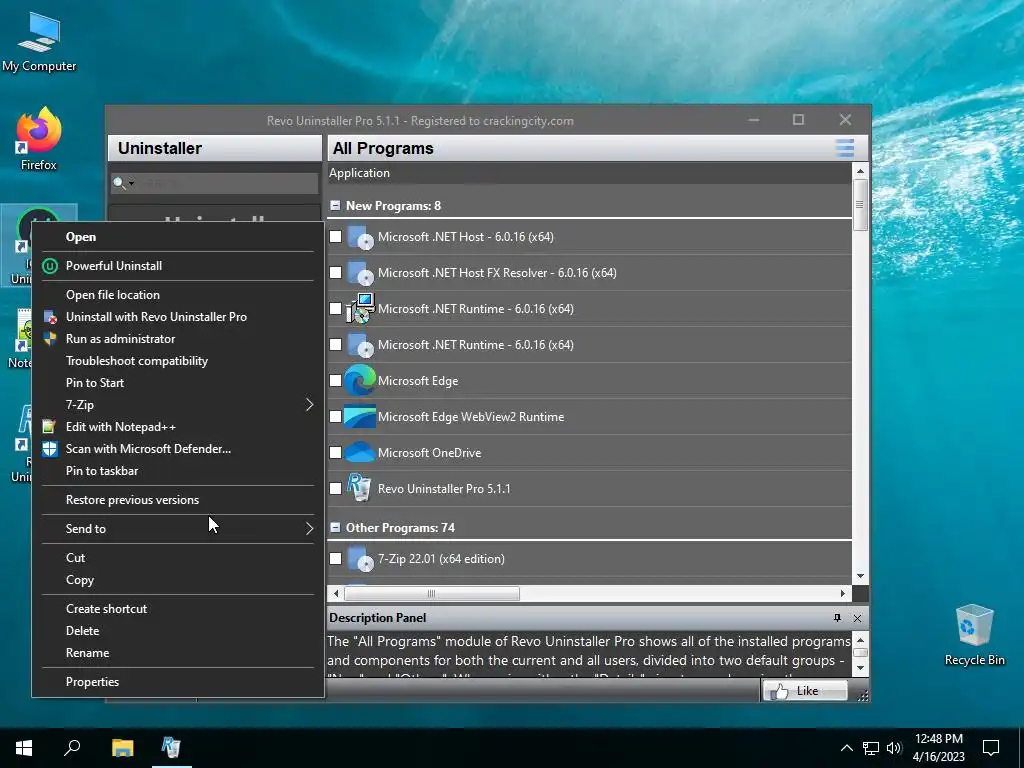1024x768 pixels.
Task: Open taskbar search magnifier
Action: click(x=72, y=748)
